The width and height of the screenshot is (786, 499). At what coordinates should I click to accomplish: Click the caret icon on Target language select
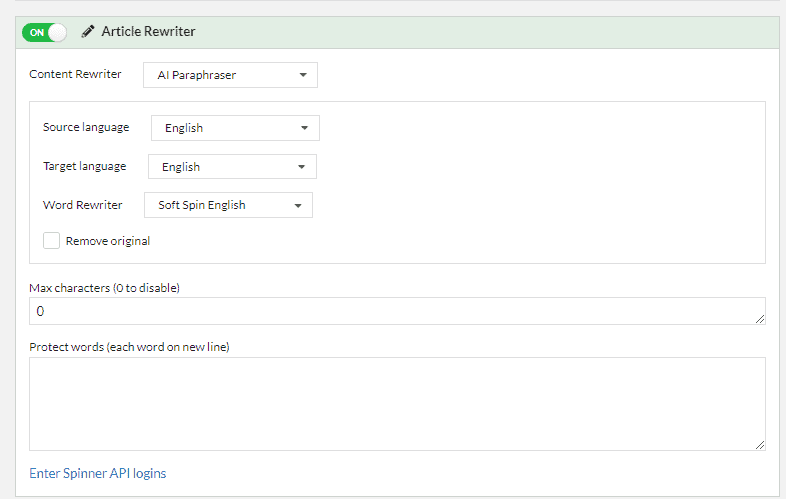click(x=301, y=167)
